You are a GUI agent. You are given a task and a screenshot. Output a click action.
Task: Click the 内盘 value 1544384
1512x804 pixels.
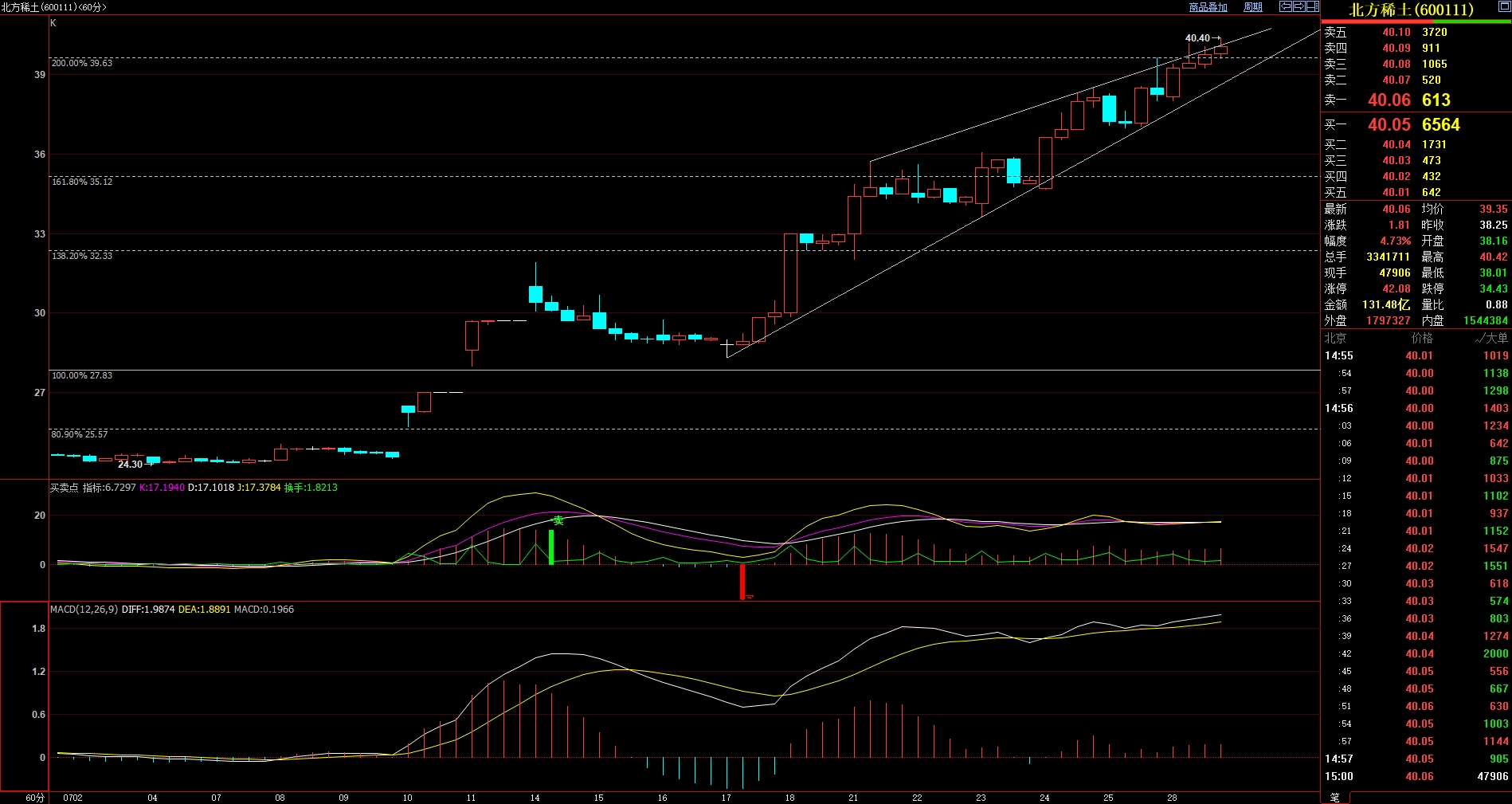(1486, 320)
